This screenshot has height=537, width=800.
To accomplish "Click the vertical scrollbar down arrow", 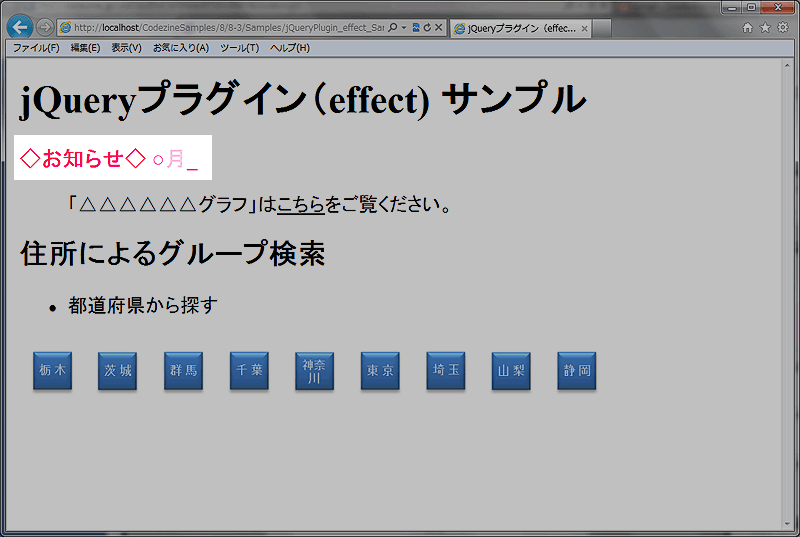I will click(x=787, y=524).
